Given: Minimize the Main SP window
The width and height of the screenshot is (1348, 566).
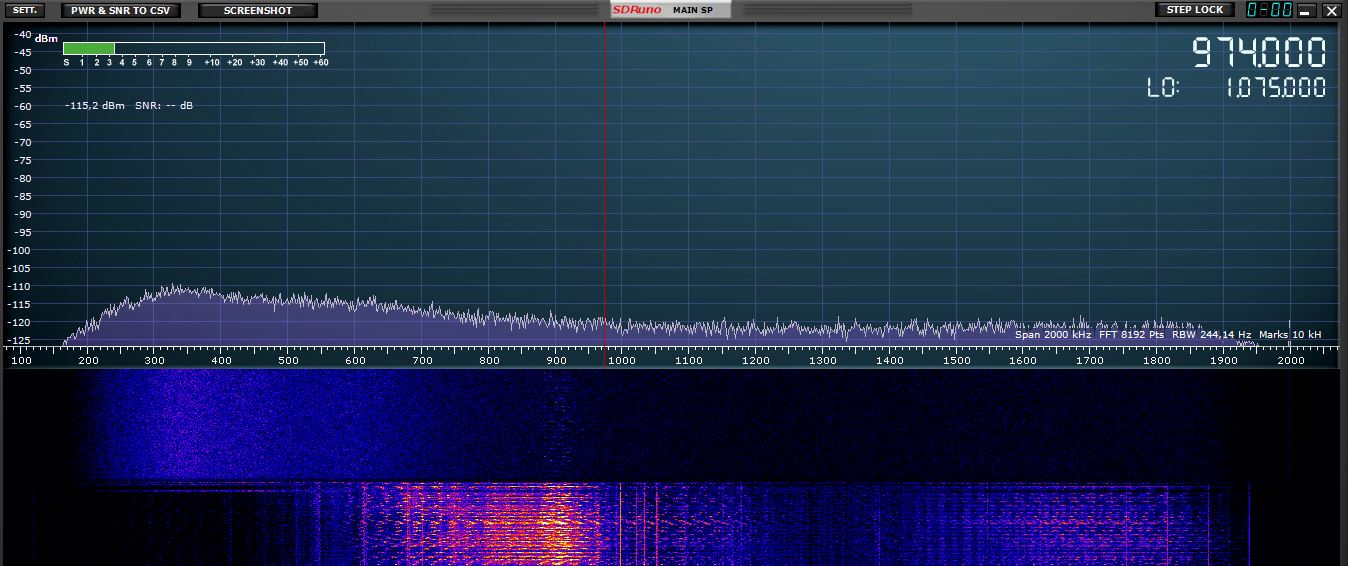Looking at the screenshot, I should (x=1305, y=11).
